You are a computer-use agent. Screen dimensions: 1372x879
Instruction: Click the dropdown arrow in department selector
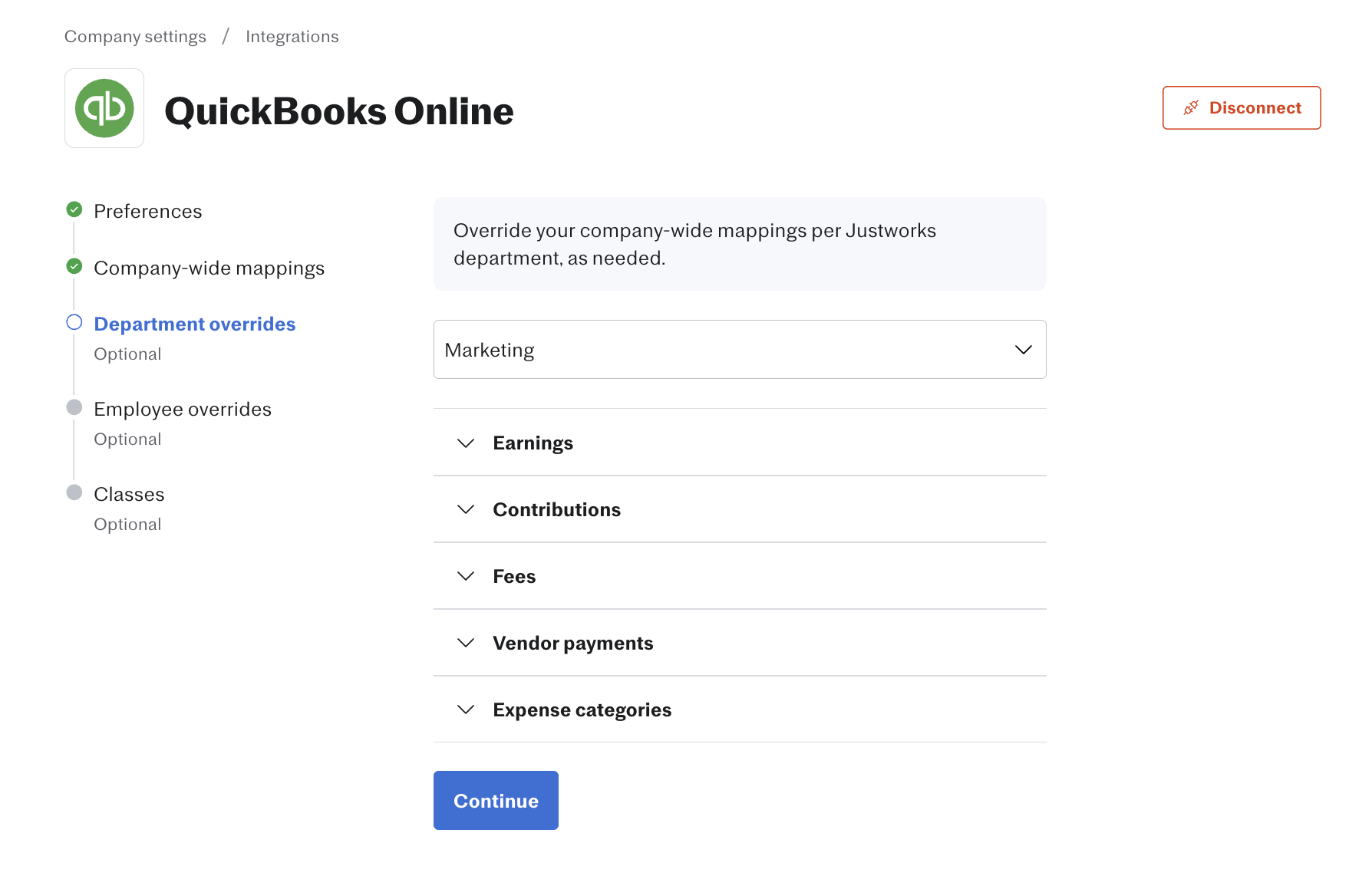[1024, 350]
